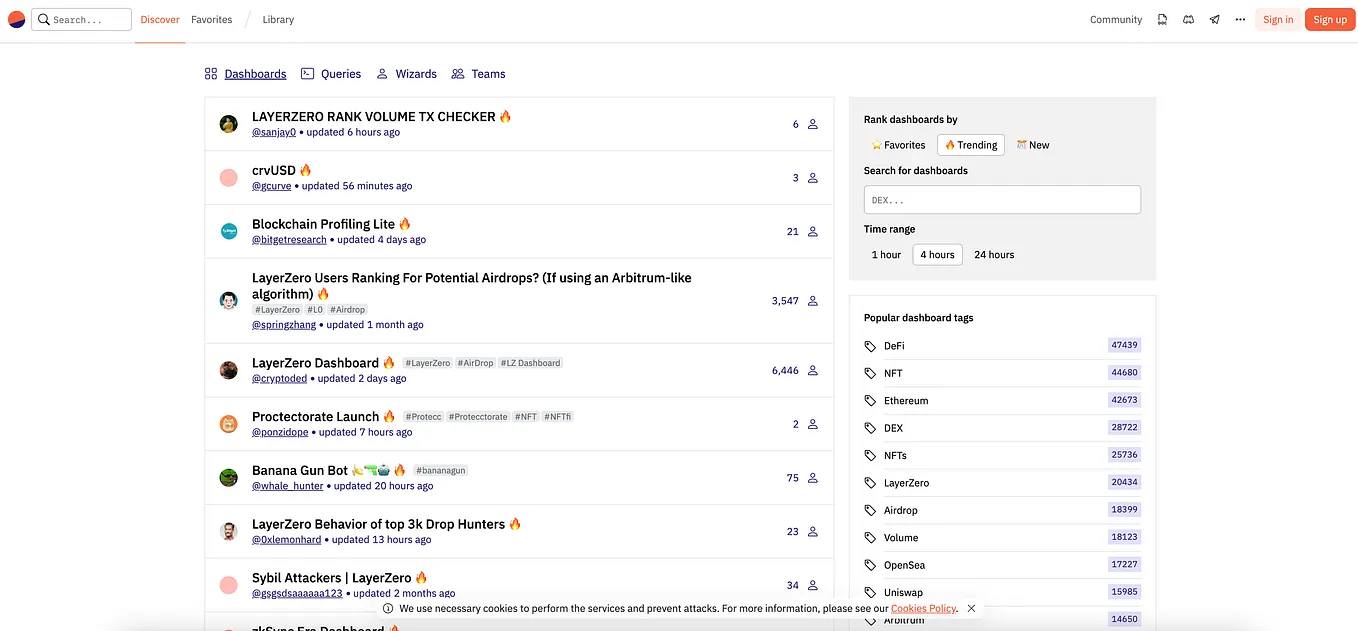1358x631 pixels.
Task: Open Discover in top navigation
Action: [x=160, y=20]
